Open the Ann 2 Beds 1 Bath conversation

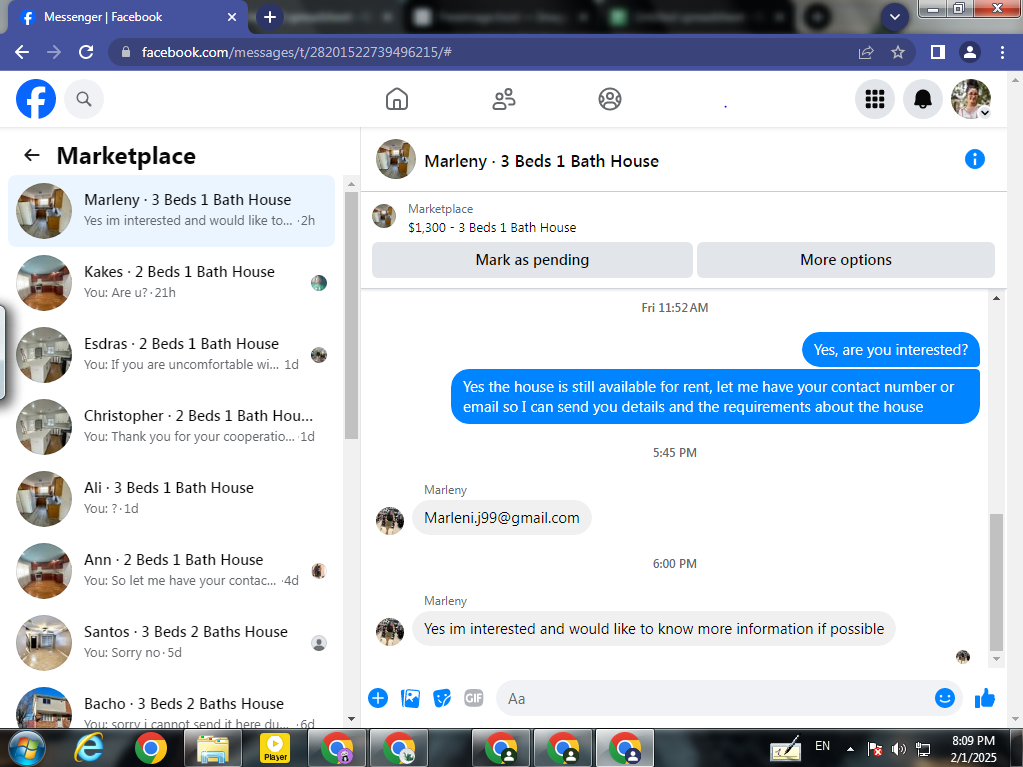[x=171, y=571]
